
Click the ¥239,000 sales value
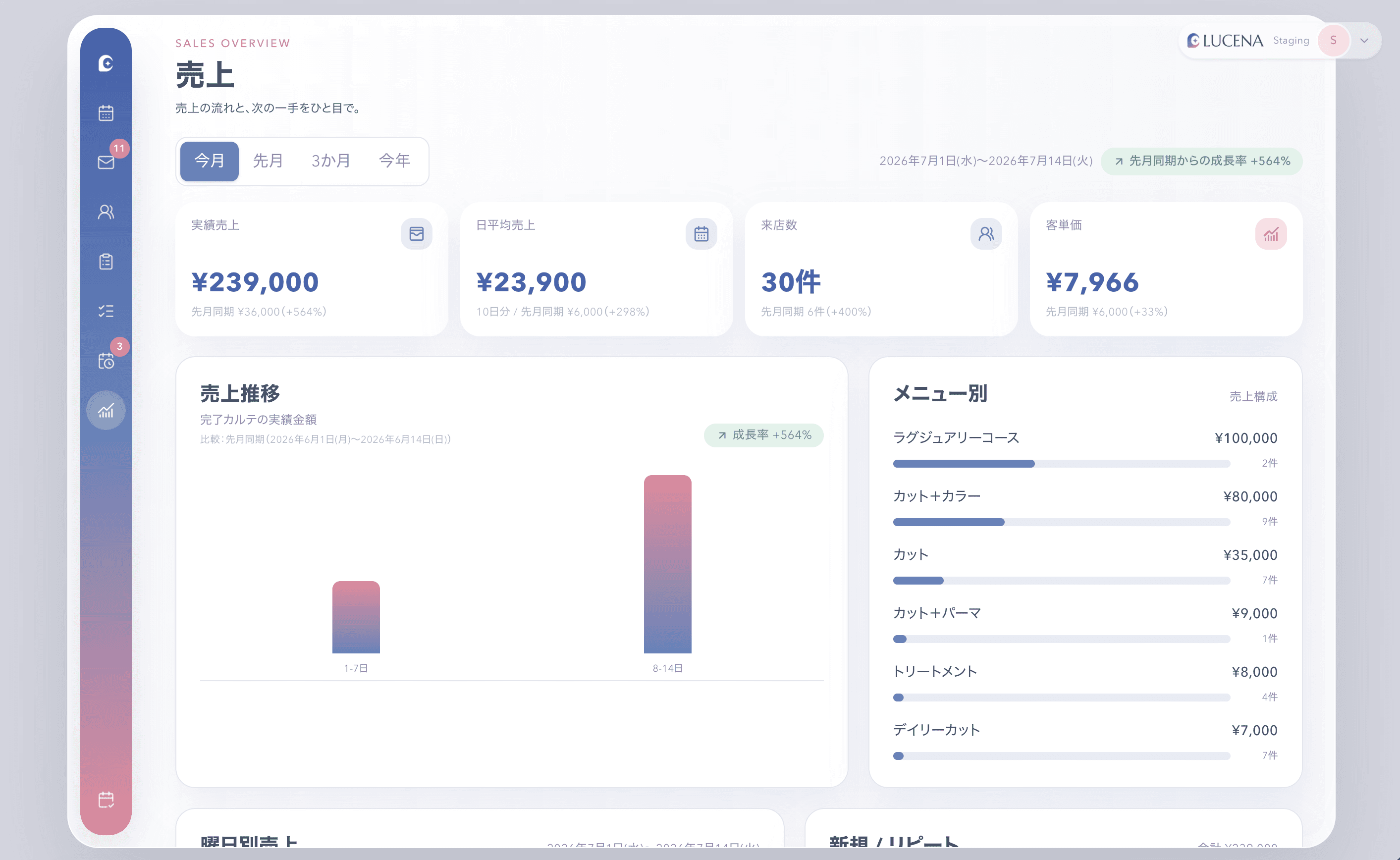[x=255, y=282]
